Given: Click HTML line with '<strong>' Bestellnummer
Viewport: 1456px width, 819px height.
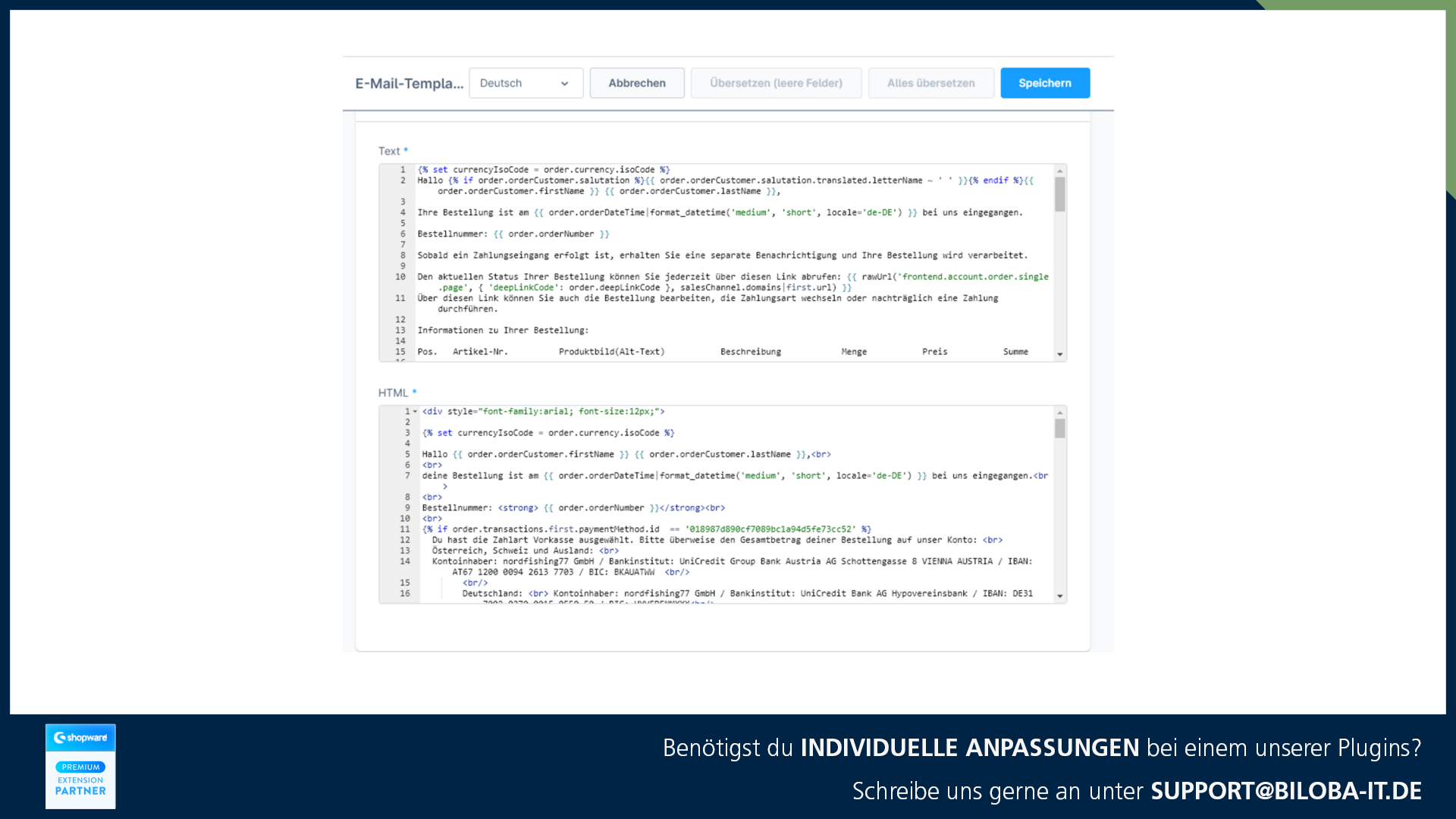Looking at the screenshot, I should (x=573, y=508).
